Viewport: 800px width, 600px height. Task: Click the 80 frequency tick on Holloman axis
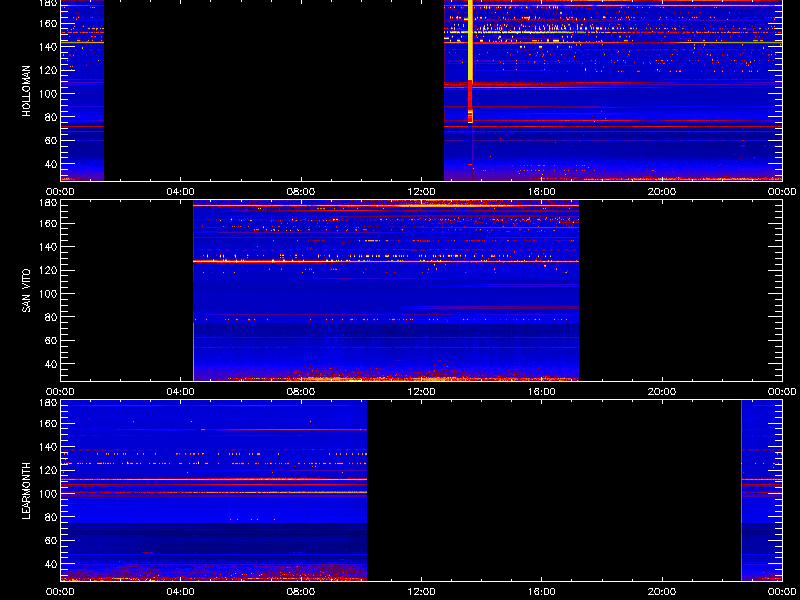(x=51, y=117)
